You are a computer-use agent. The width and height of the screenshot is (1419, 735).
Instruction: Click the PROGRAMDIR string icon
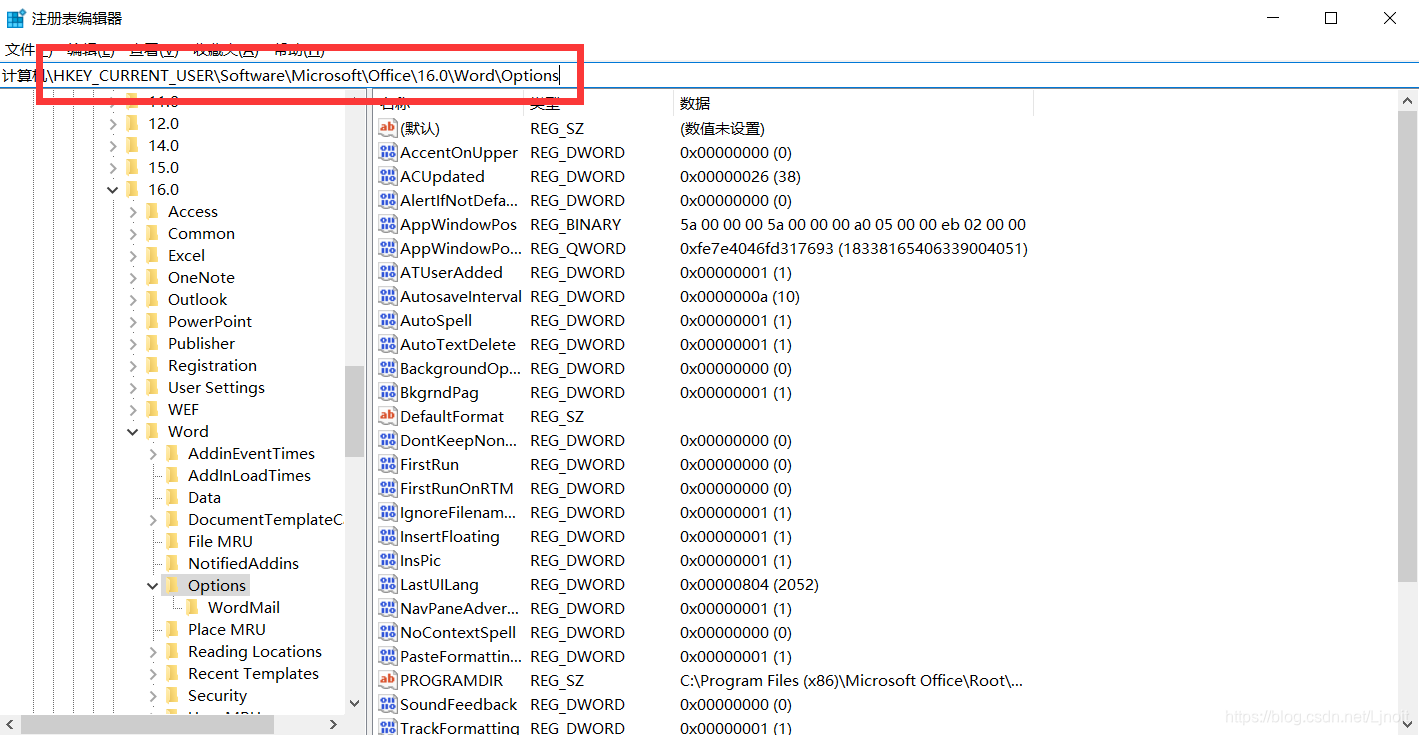pos(388,680)
